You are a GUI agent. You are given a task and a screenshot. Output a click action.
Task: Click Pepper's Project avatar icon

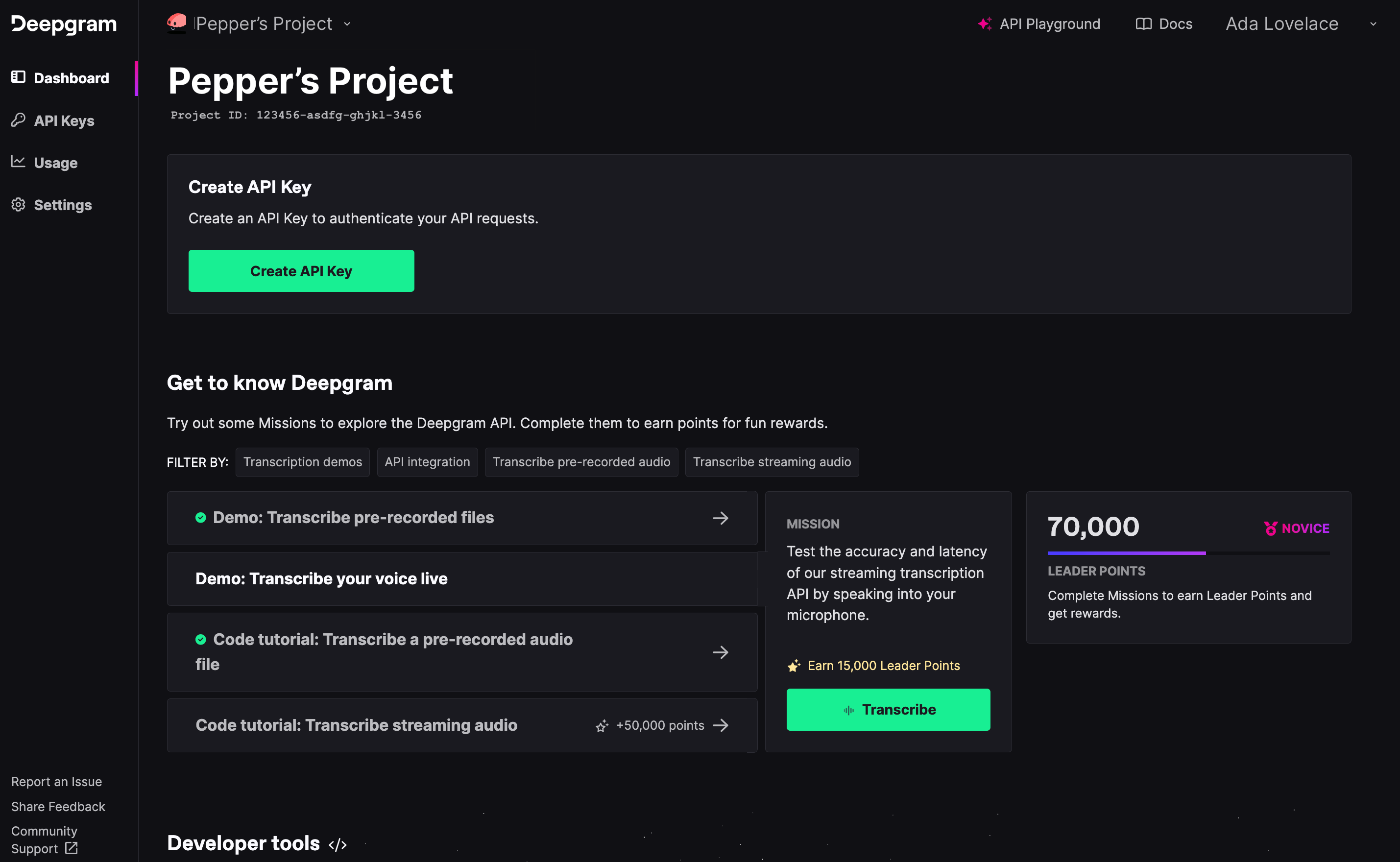(177, 24)
